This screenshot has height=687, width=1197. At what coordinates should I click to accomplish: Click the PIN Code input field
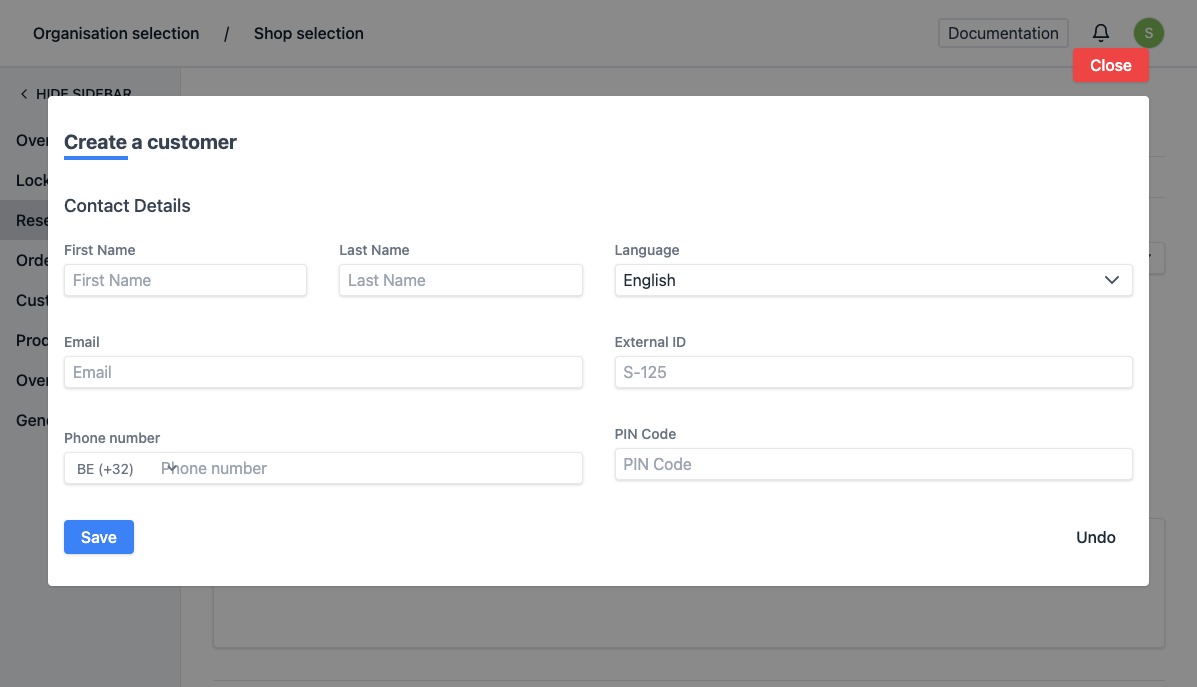(x=872, y=464)
